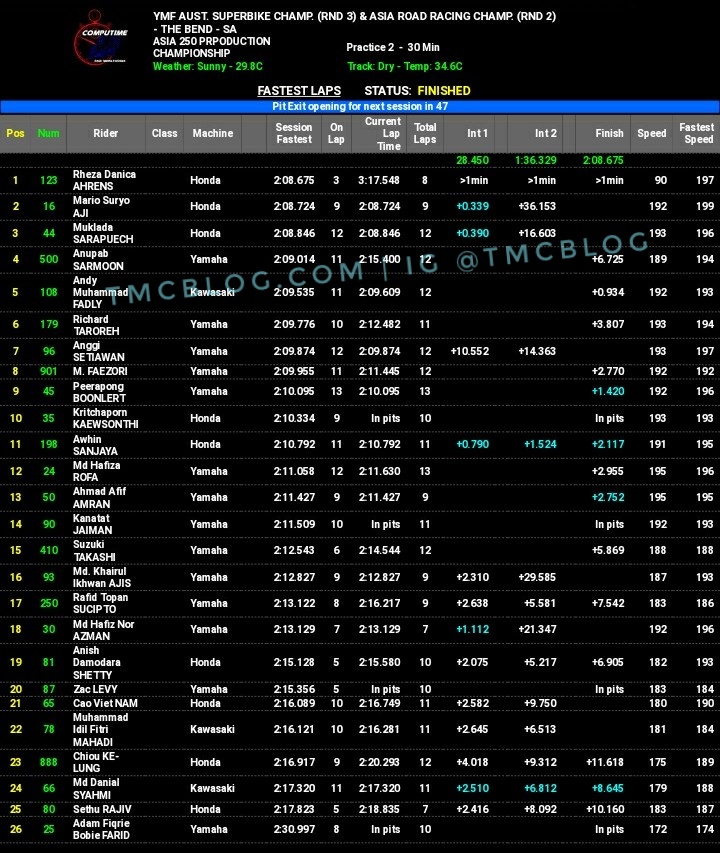Click the Practice 2 - 30 Min label
Viewport: 720px width, 853px height.
coord(393,47)
